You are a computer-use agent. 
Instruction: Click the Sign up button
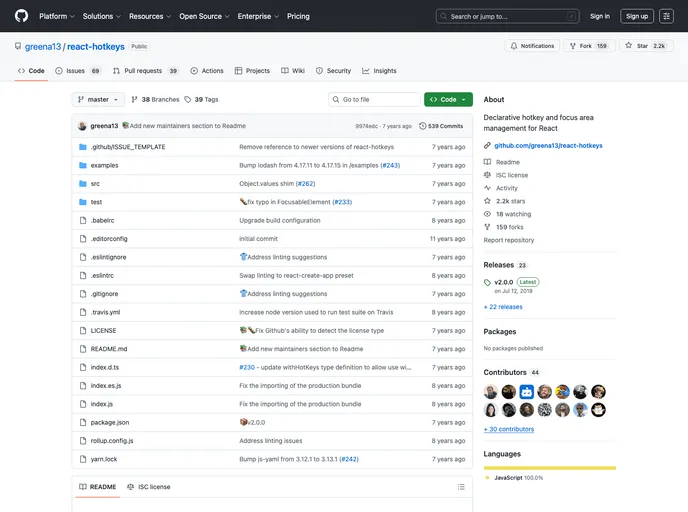click(x=637, y=16)
